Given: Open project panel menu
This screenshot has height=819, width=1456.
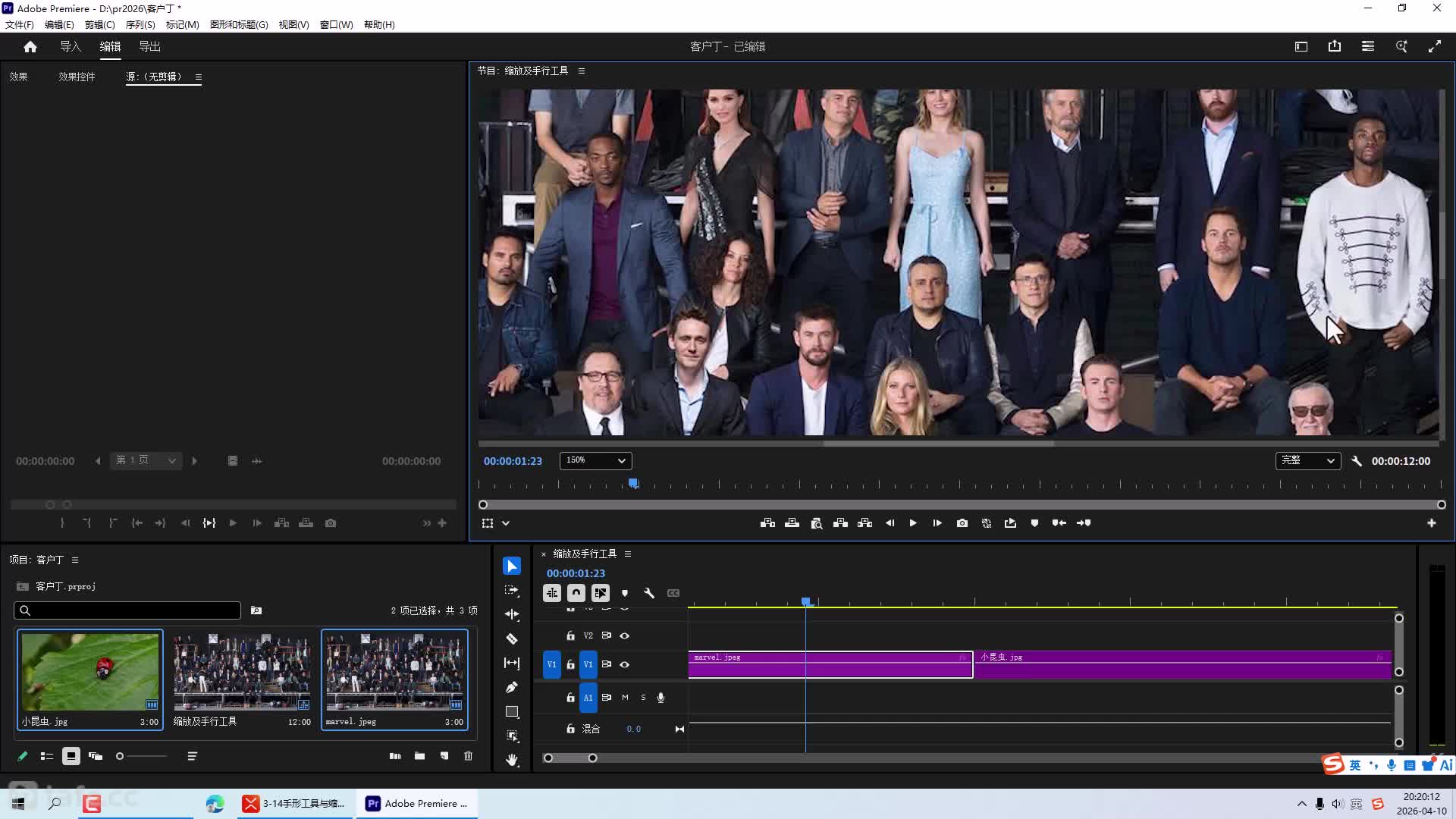Looking at the screenshot, I should click(75, 560).
